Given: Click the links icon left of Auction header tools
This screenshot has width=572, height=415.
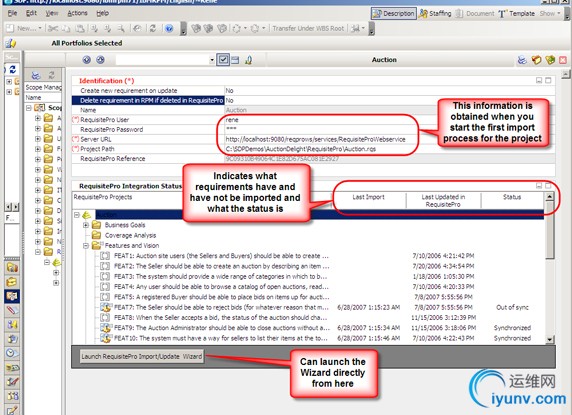Looking at the screenshot, I should click(522, 60).
